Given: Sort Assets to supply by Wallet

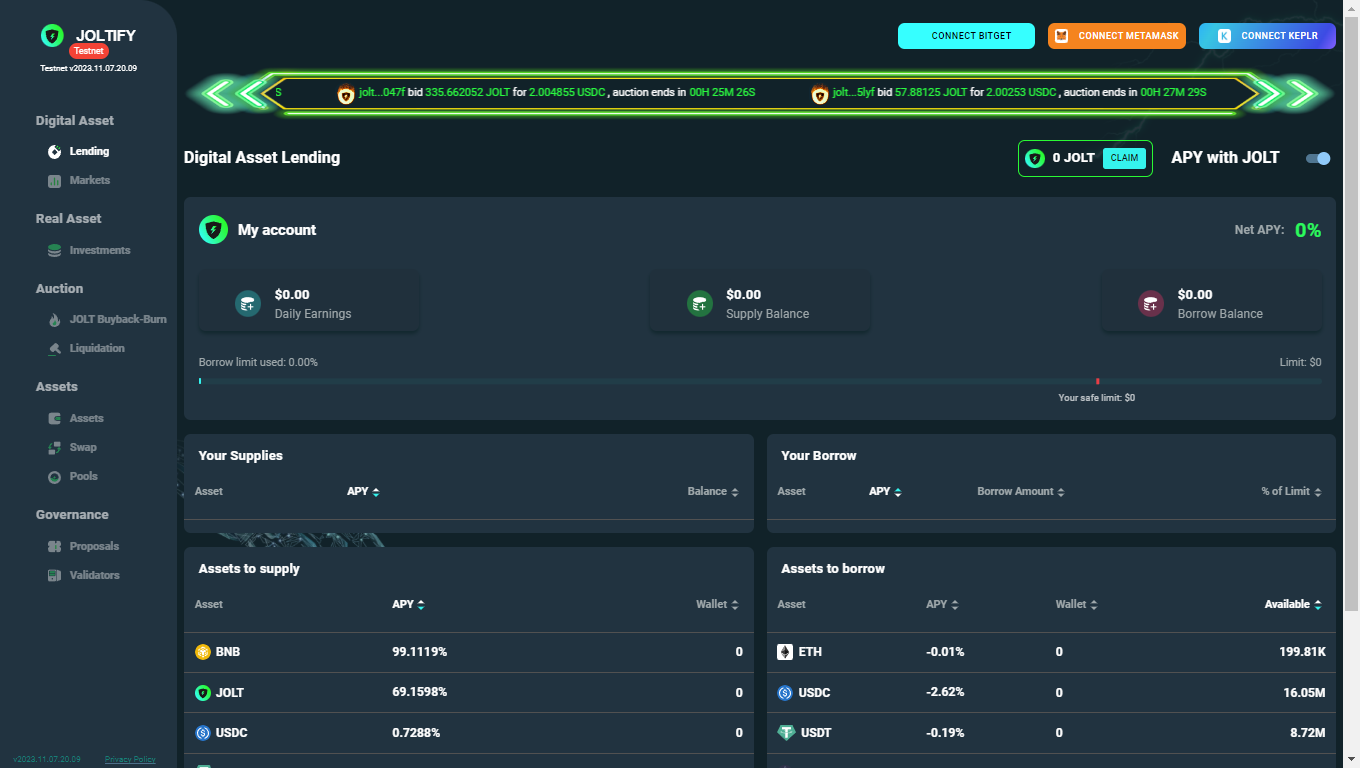Looking at the screenshot, I should point(719,605).
